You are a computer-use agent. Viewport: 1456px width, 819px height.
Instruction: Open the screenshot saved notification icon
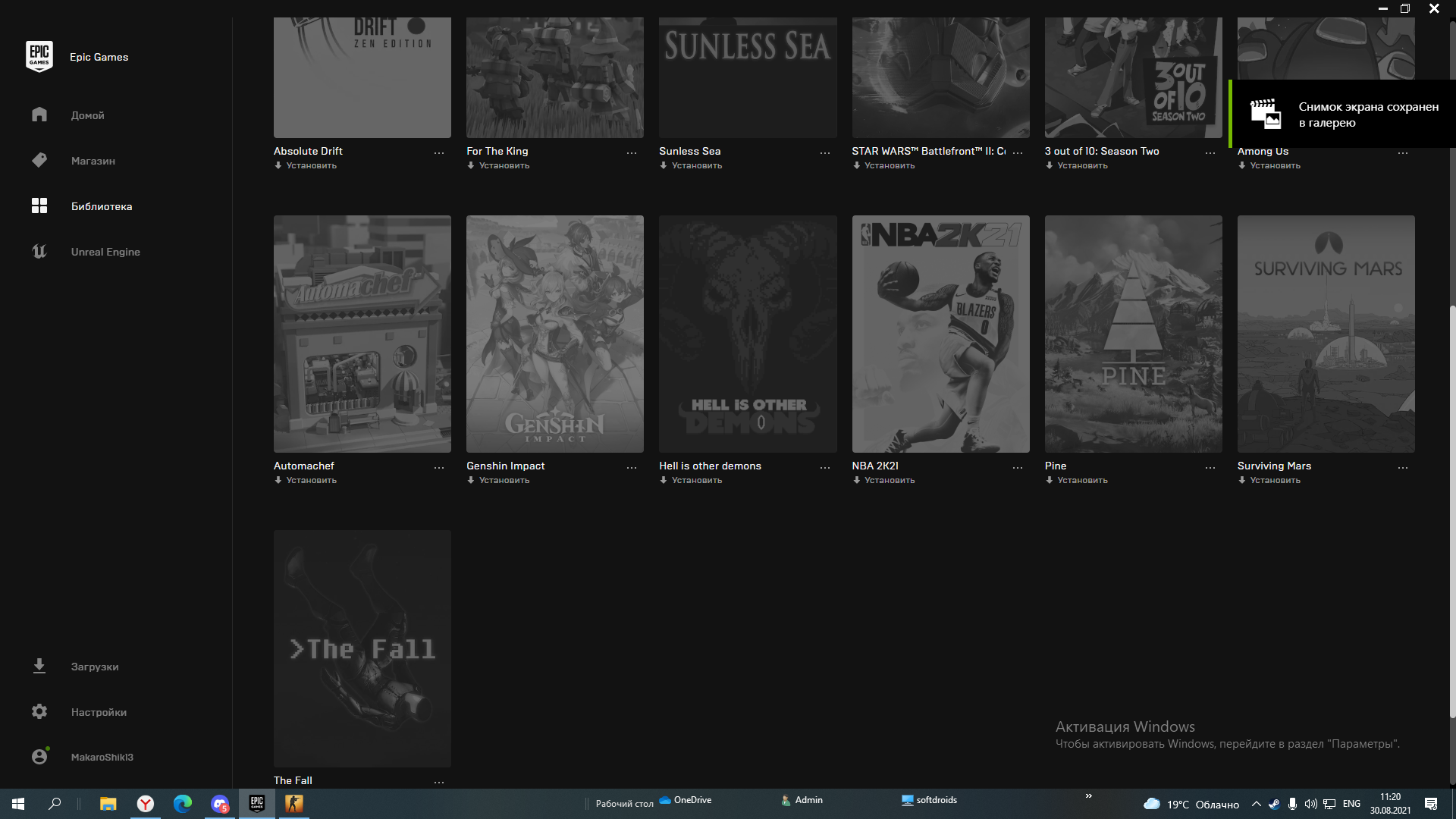pos(1265,114)
